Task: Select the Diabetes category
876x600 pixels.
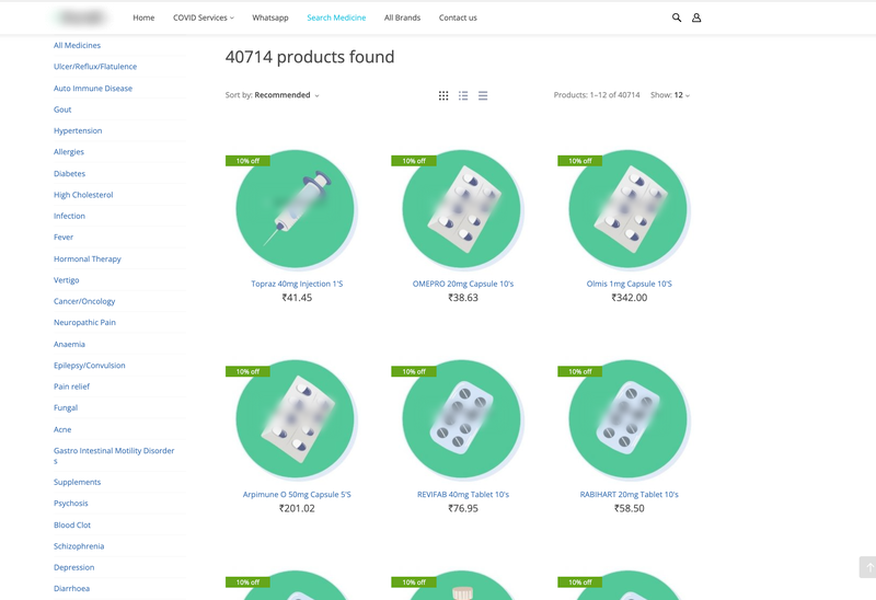Action: tap(69, 174)
